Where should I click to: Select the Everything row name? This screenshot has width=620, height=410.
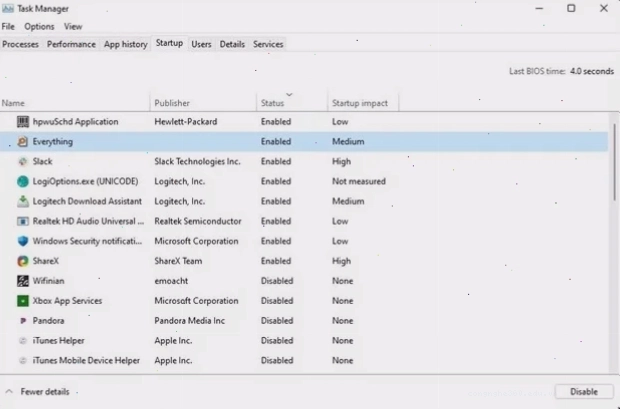(x=53, y=142)
